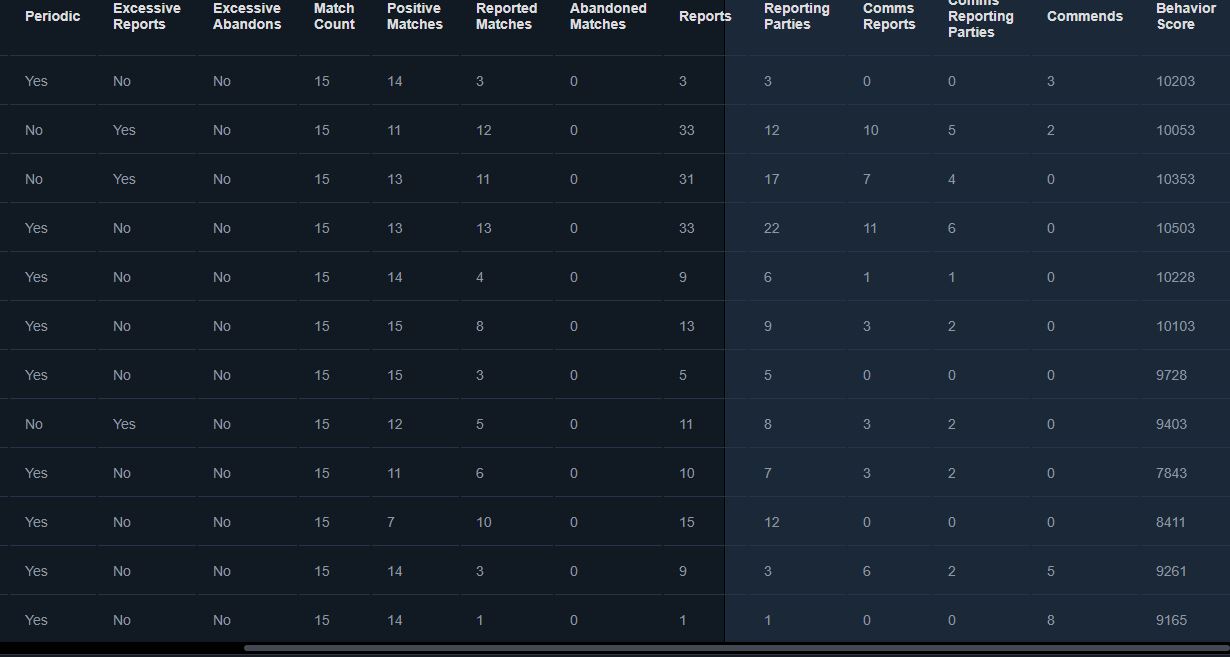Click Match Count 15 in 10203 row

(322, 81)
